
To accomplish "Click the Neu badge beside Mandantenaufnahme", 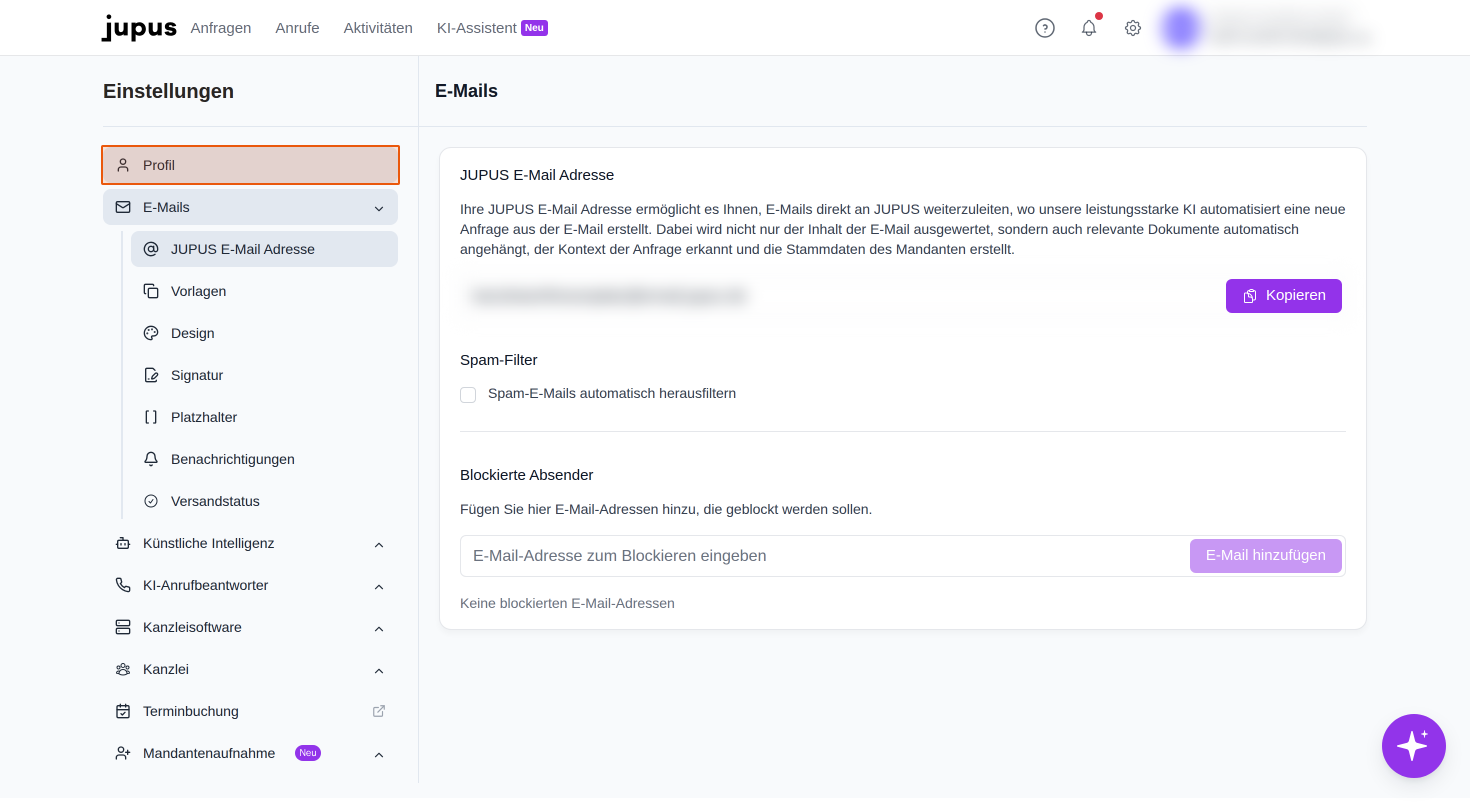I will tap(308, 753).
